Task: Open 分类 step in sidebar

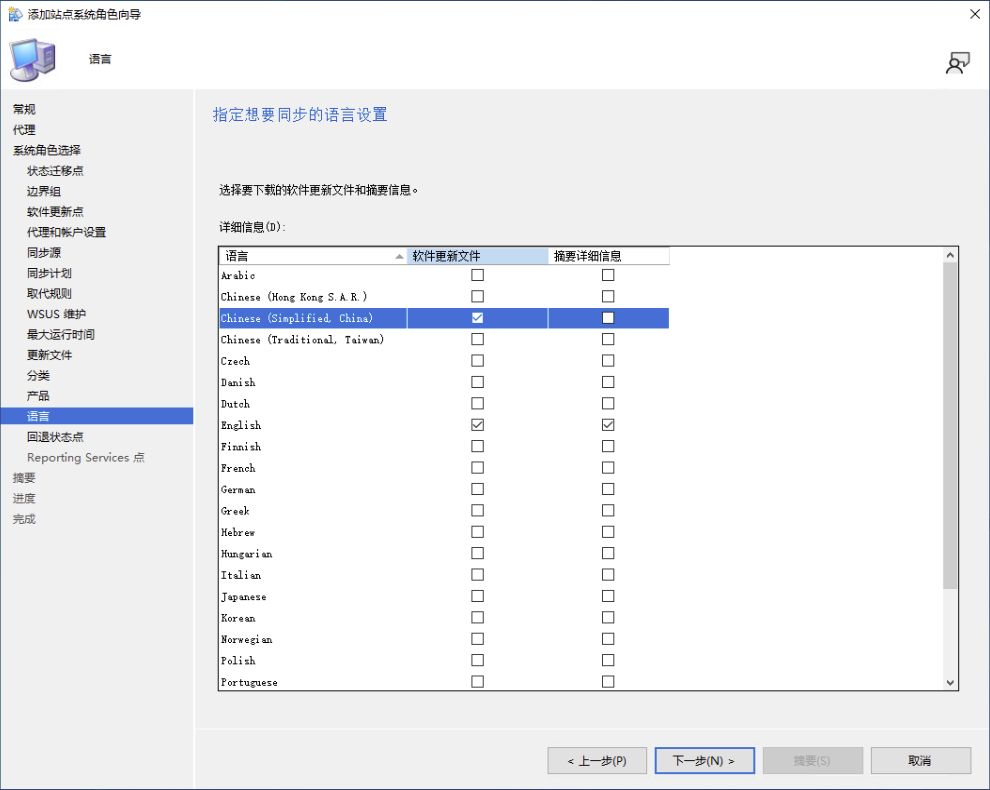Action: click(38, 376)
